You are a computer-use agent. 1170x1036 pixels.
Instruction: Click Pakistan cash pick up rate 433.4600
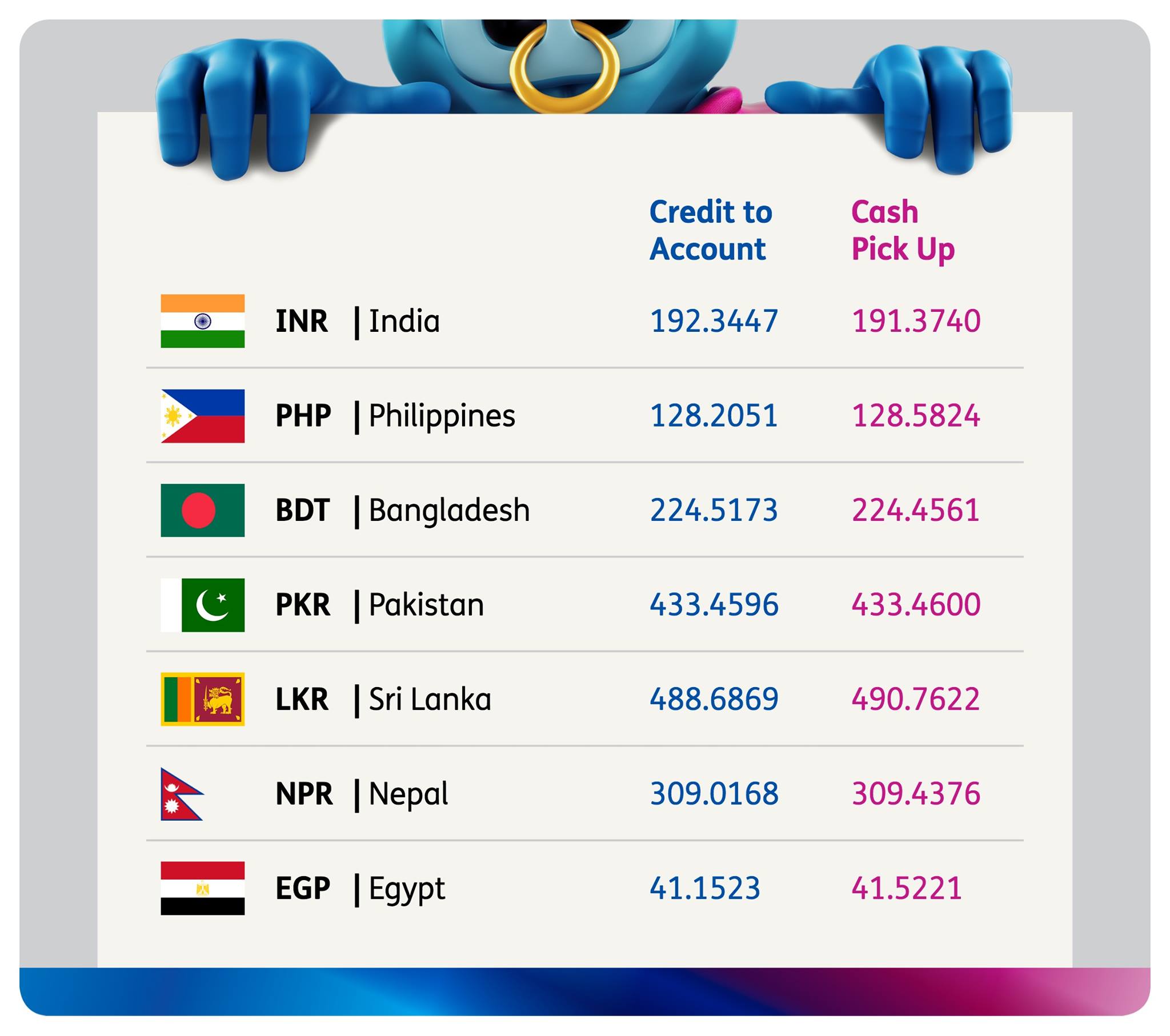click(x=916, y=605)
